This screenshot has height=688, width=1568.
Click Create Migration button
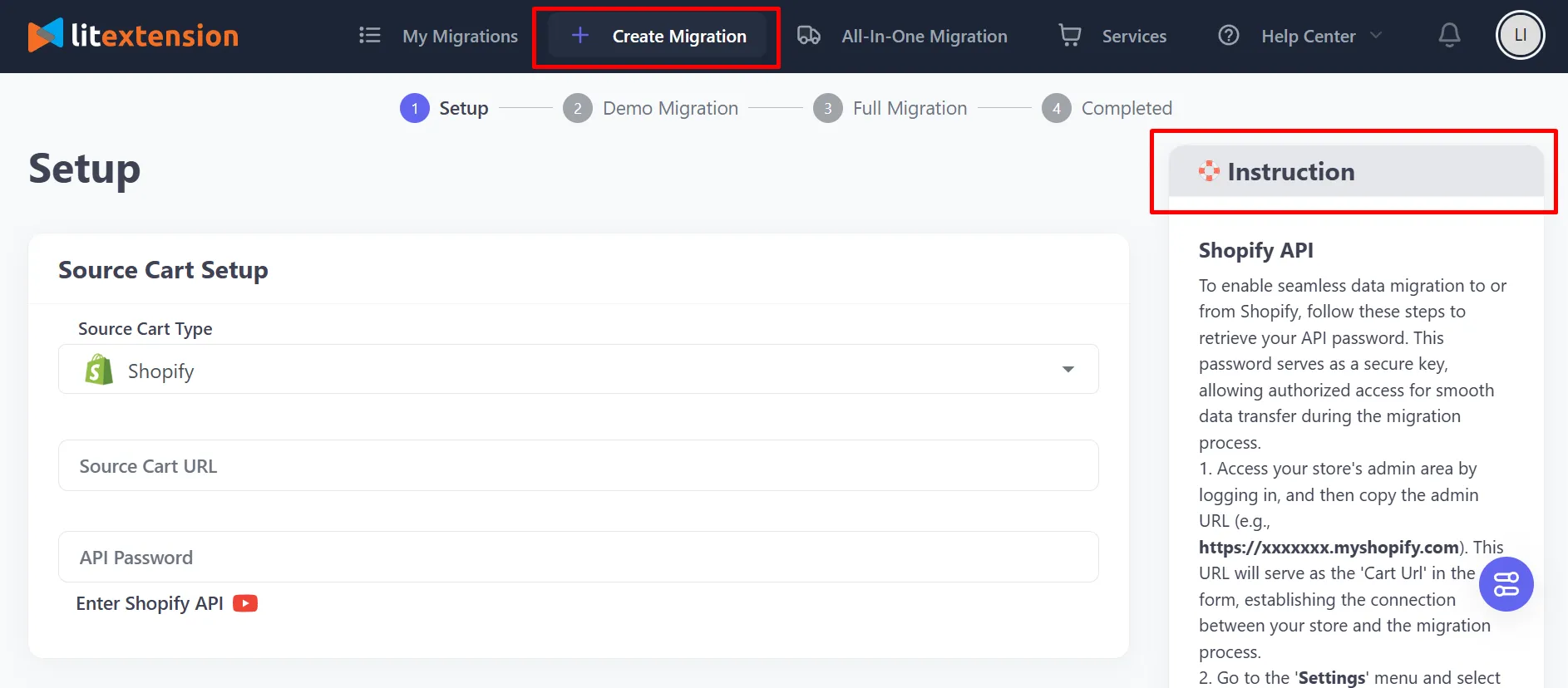(657, 36)
